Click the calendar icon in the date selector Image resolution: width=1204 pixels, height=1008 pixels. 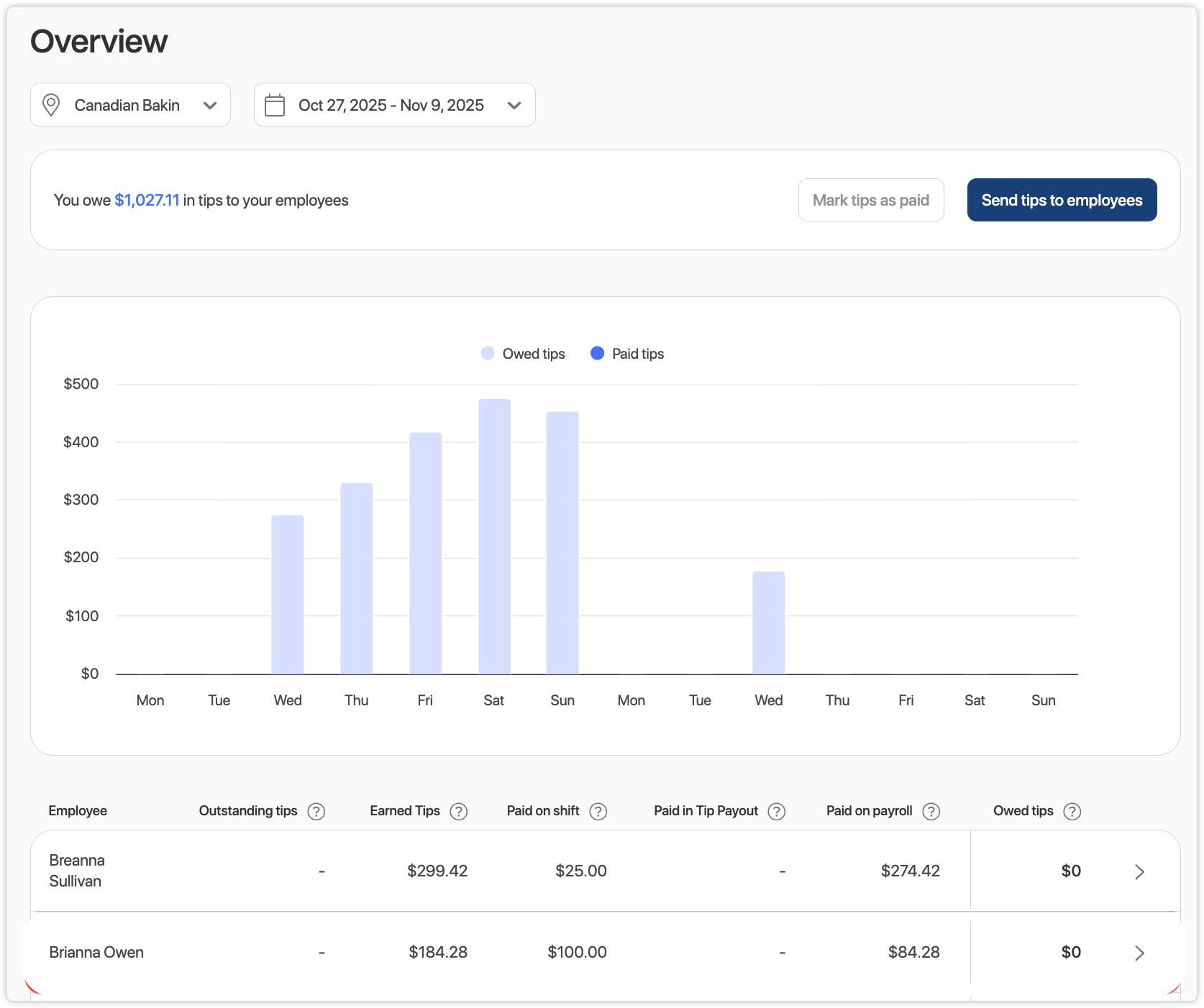275,105
